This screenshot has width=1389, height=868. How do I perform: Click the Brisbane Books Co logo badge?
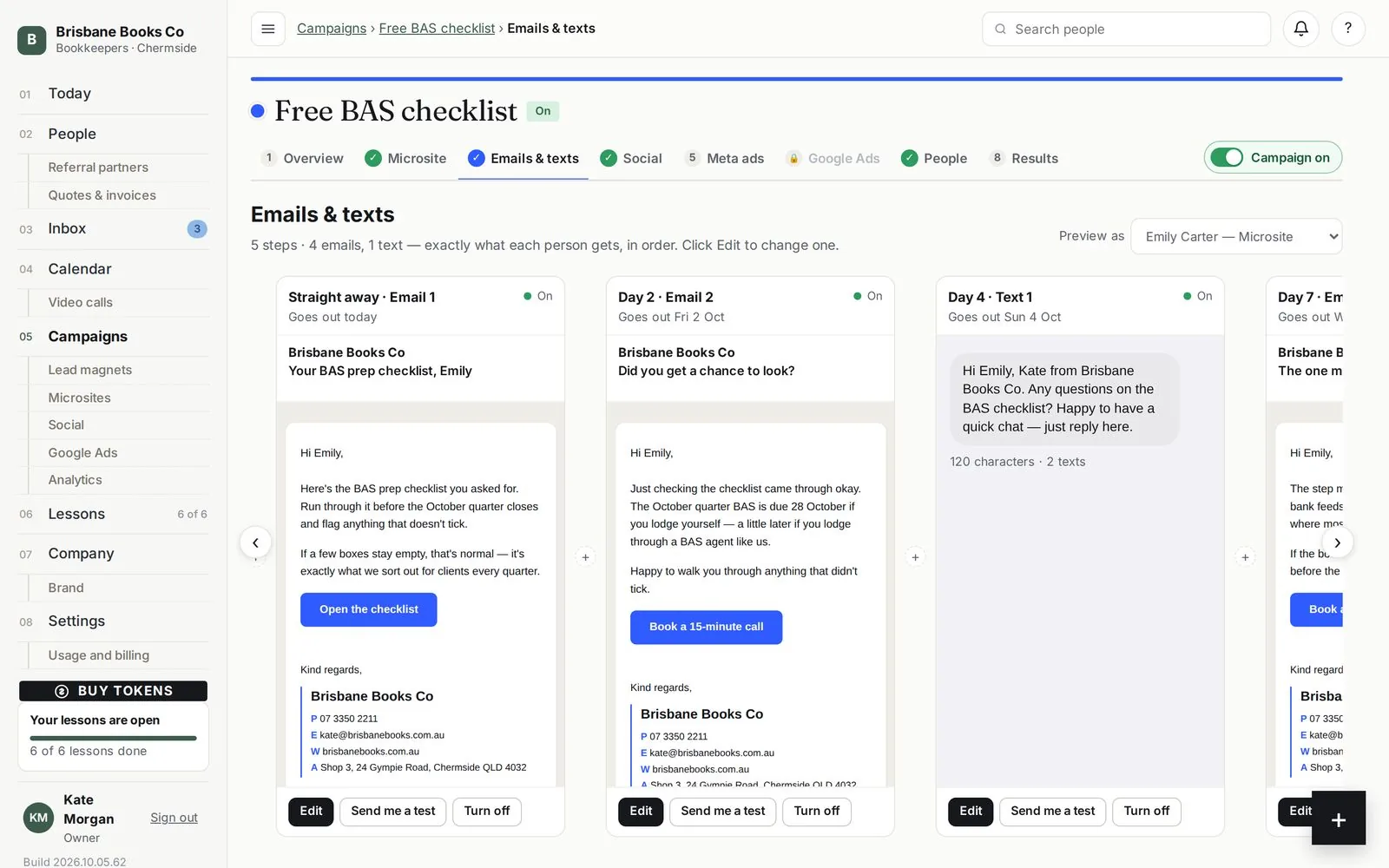[x=31, y=39]
